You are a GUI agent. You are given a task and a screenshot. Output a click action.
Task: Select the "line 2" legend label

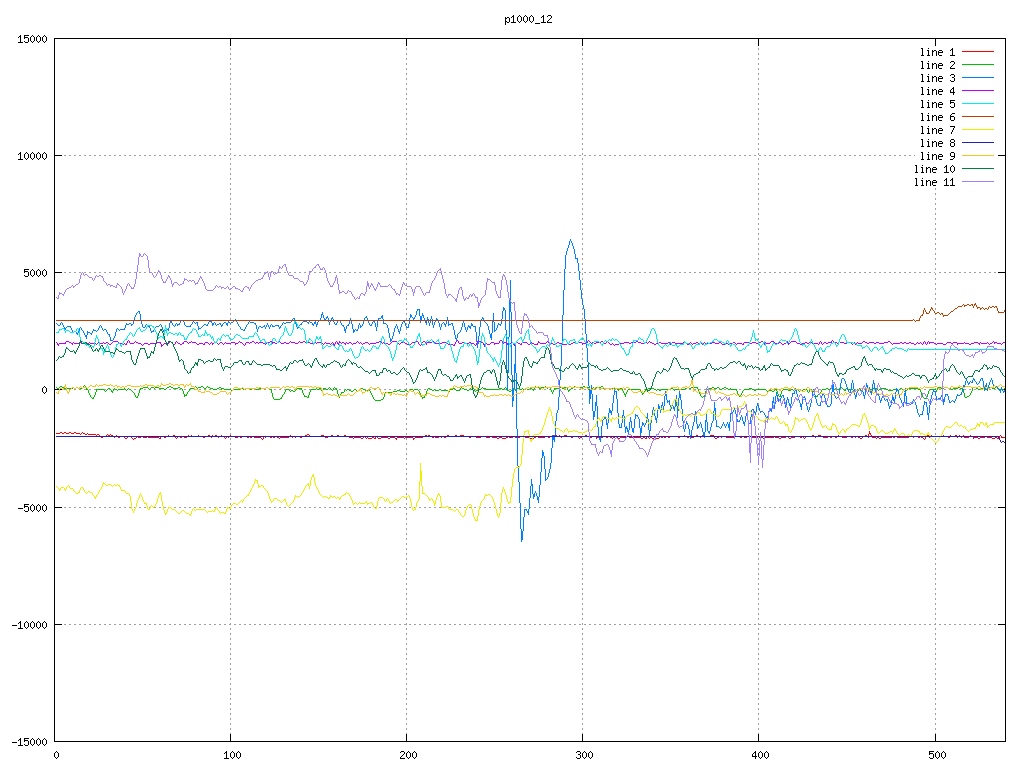tap(937, 65)
